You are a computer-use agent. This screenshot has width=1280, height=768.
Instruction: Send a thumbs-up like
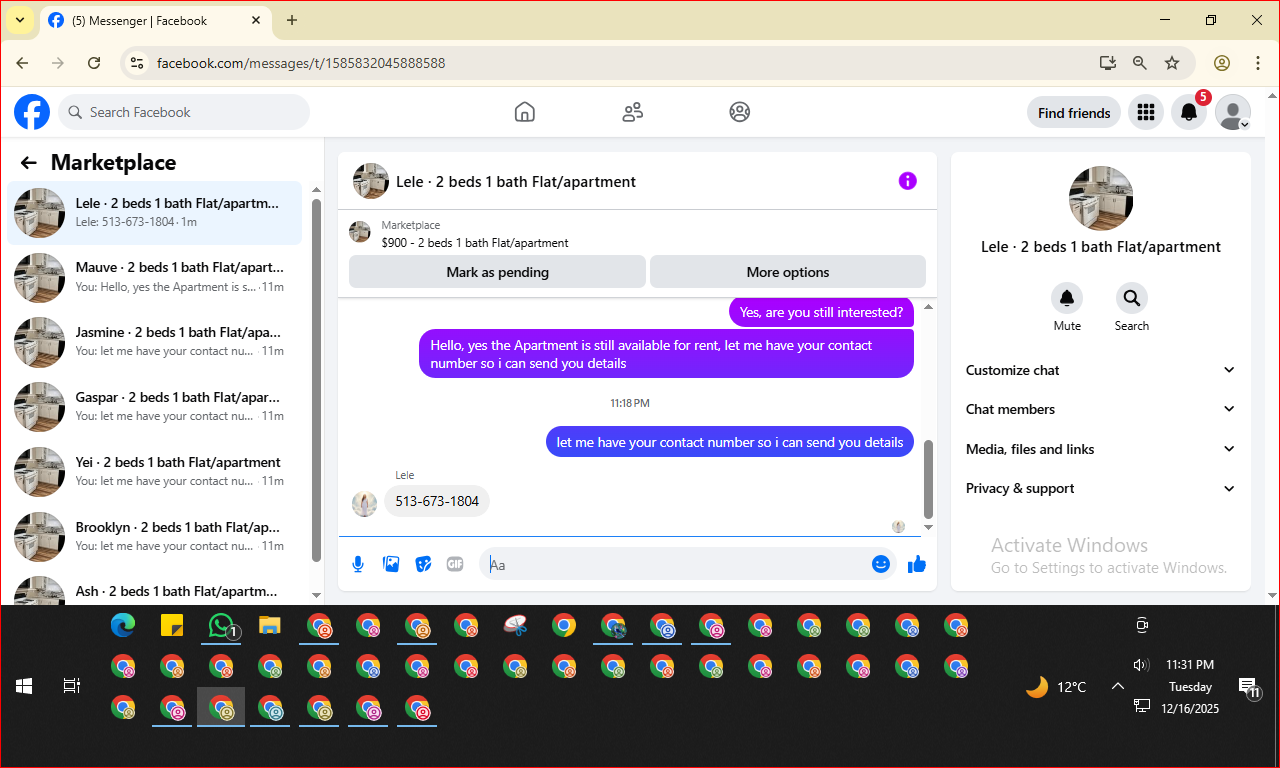[917, 564]
